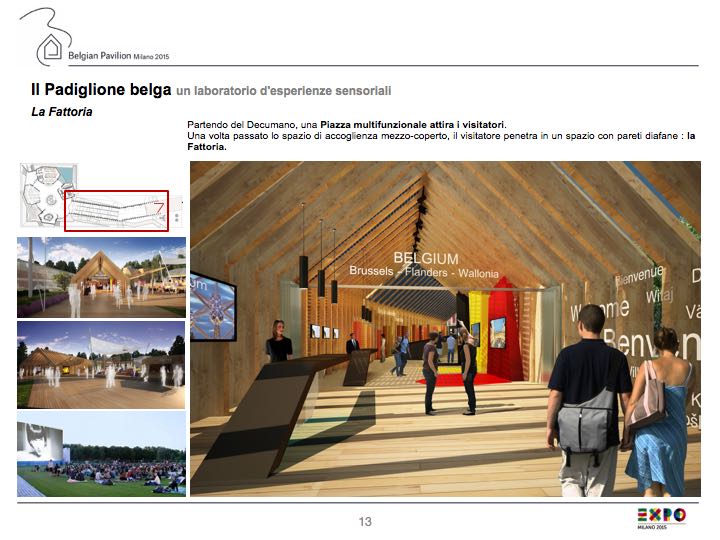Click the 'La Fattoria' section heading
720x540 pixels.
point(62,112)
